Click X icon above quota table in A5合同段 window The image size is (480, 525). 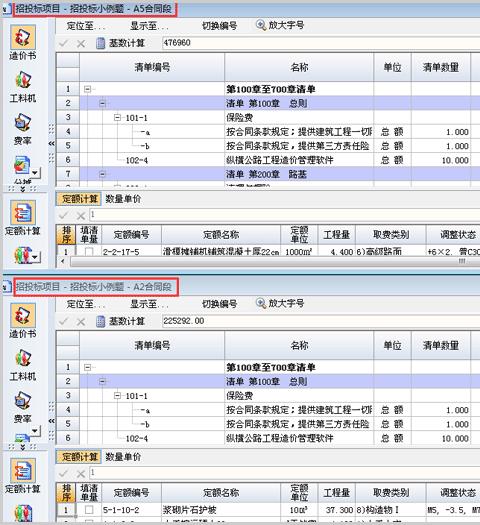81,216
